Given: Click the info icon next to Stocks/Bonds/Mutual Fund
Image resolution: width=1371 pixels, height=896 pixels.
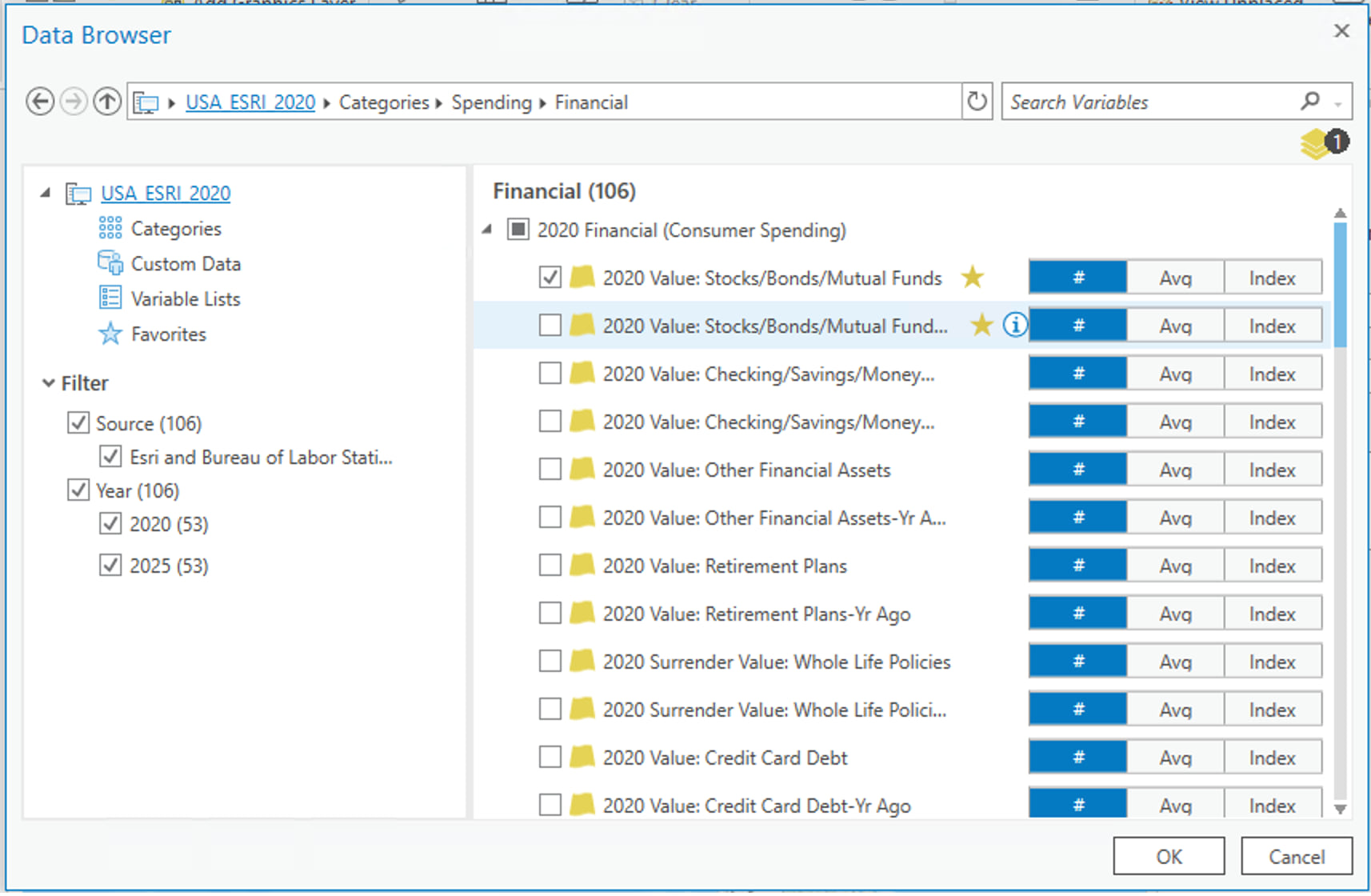Looking at the screenshot, I should tap(1014, 326).
